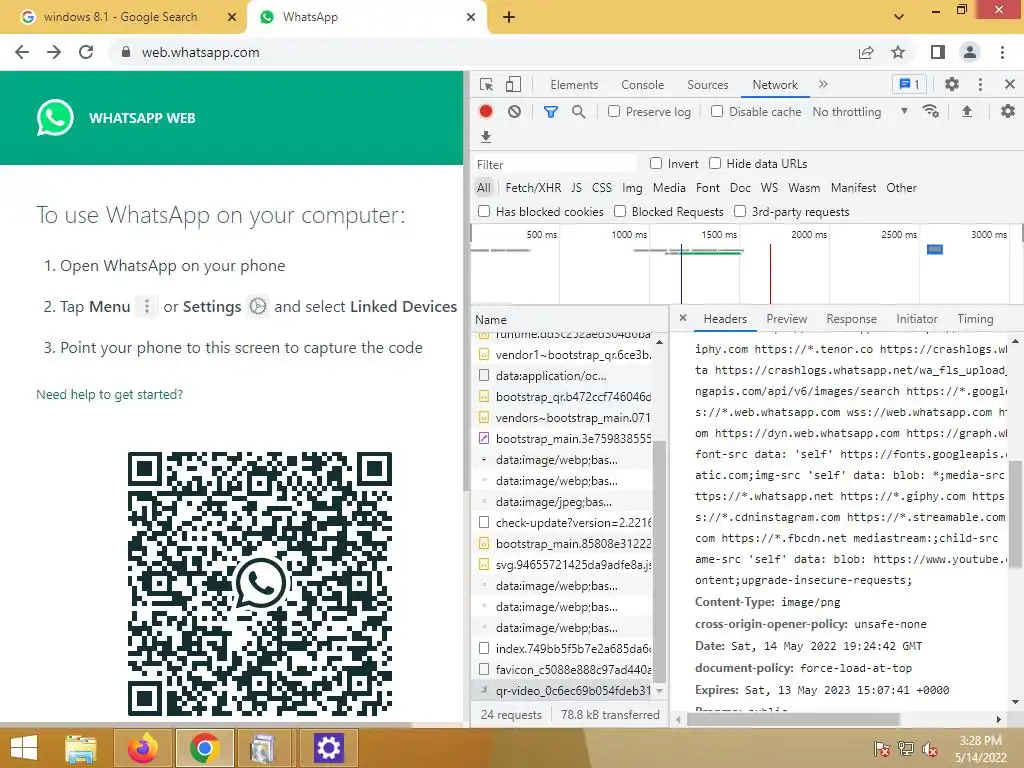The image size is (1024, 768).
Task: Reload the WhatsApp Web page
Action: click(x=86, y=52)
